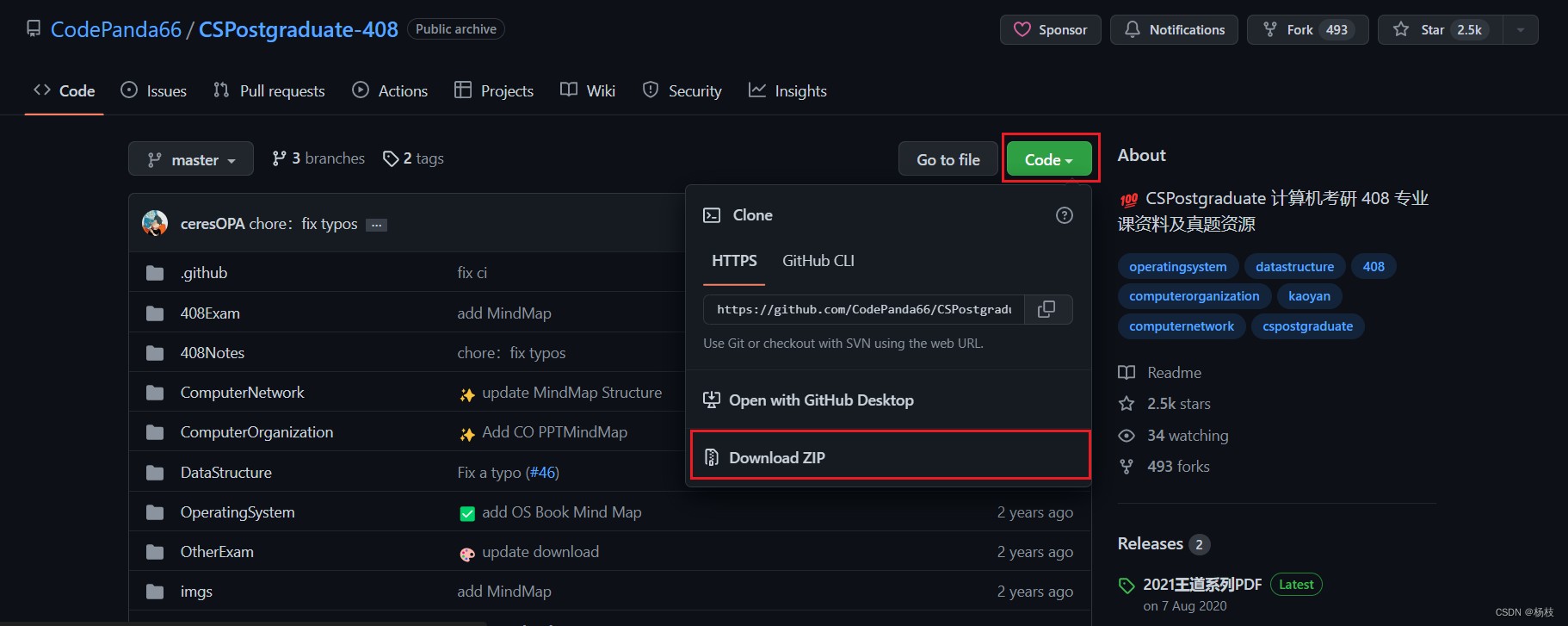Image resolution: width=1568 pixels, height=626 pixels.
Task: Click the folder icon beside DataStructure
Action: click(x=155, y=473)
